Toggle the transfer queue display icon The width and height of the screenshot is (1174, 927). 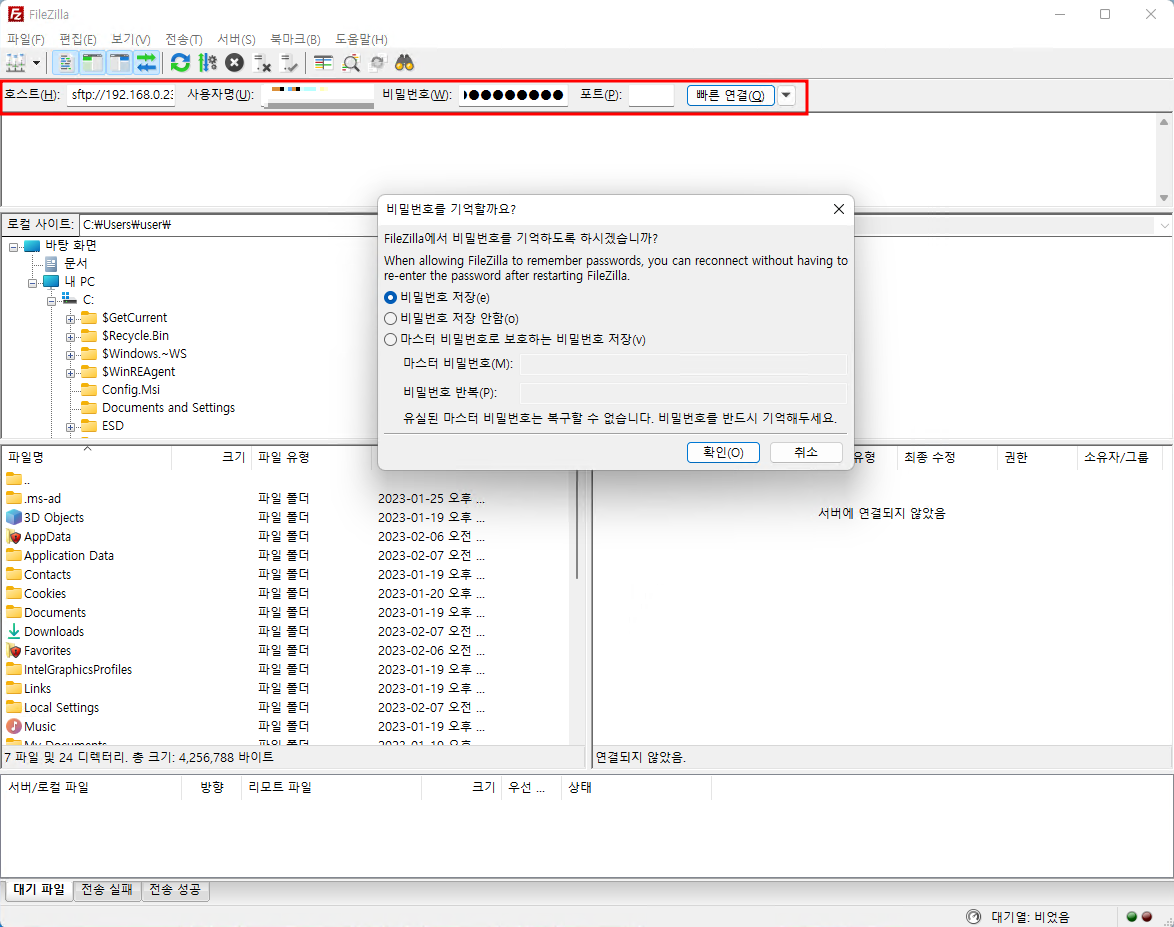click(x=147, y=63)
